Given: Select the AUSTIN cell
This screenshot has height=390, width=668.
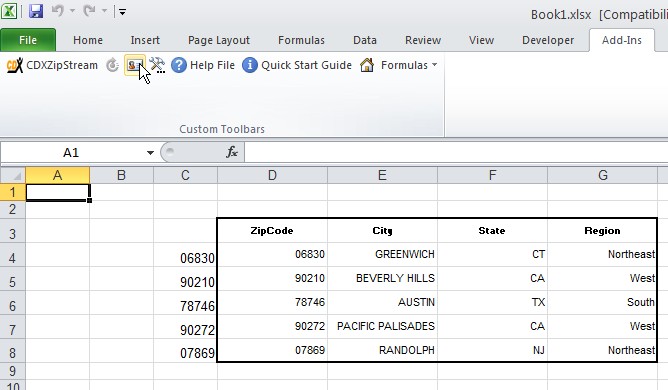Looking at the screenshot, I should pos(382,303).
